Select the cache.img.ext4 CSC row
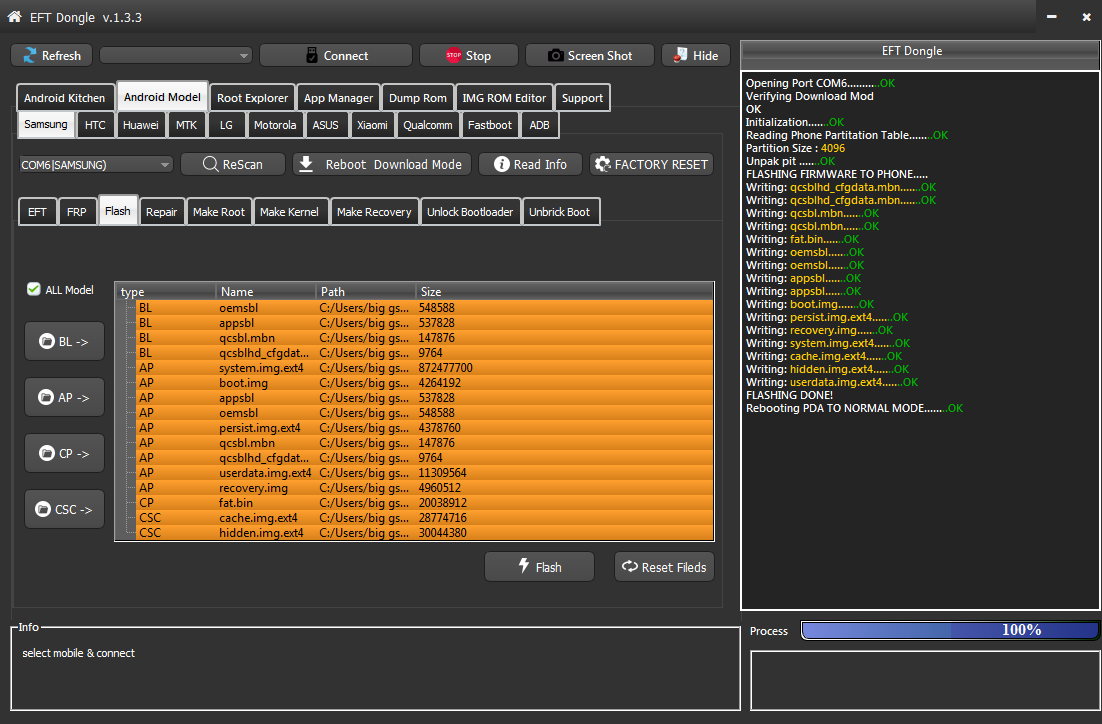 click(x=424, y=518)
